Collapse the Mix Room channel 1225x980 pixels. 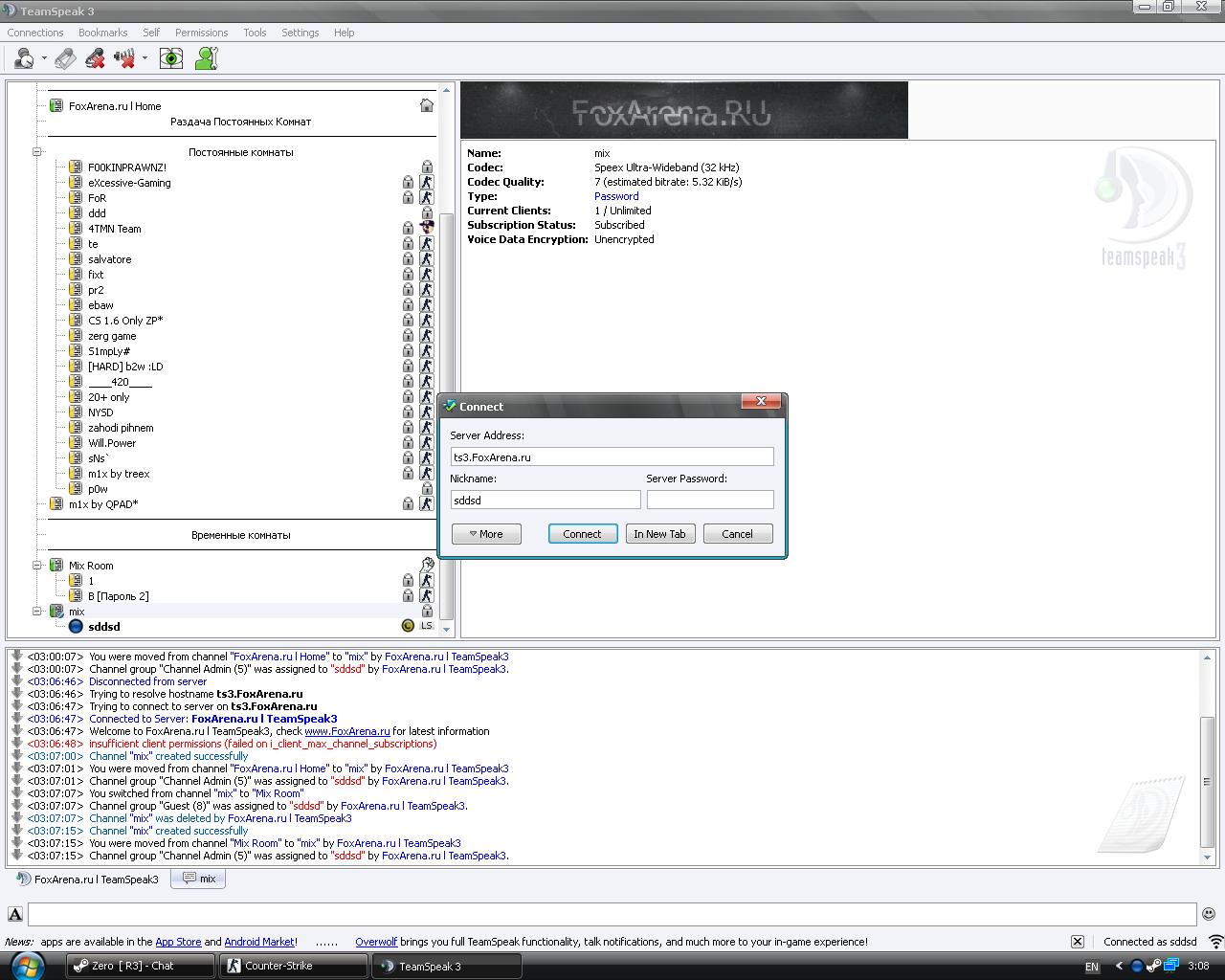coord(37,566)
